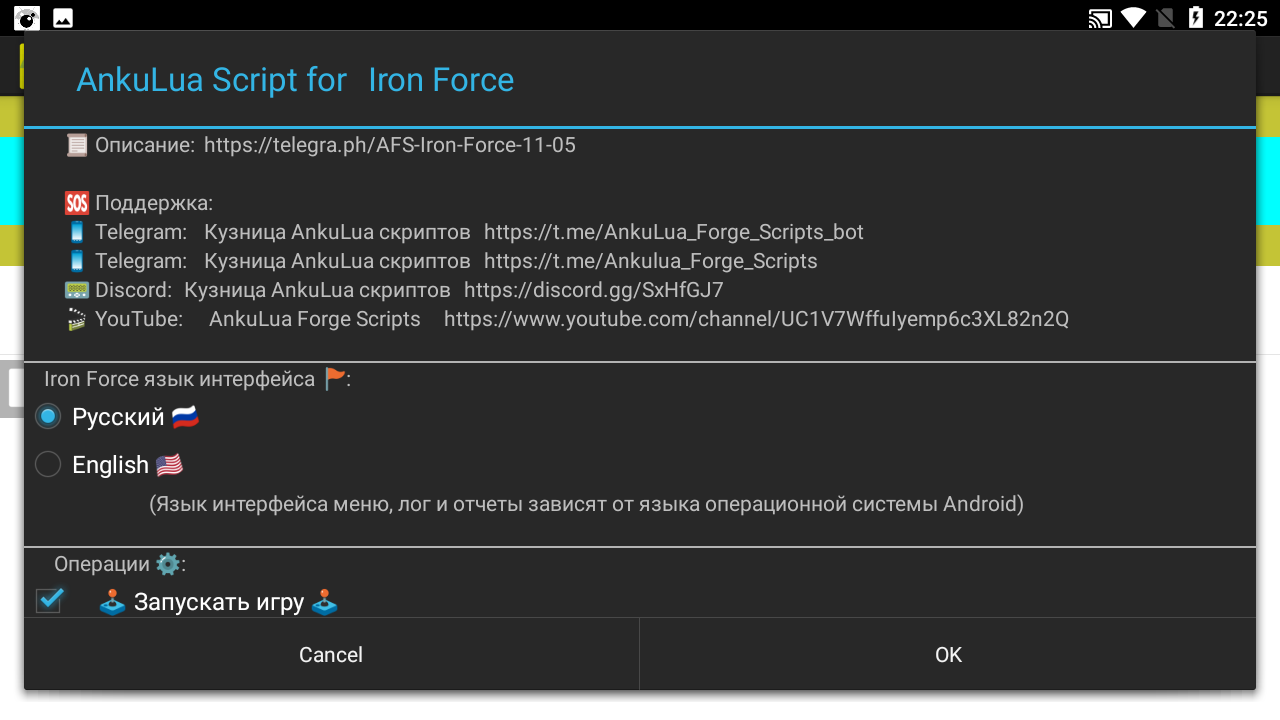Open the telegra.ph description link
1280x720 pixels.
coord(390,145)
